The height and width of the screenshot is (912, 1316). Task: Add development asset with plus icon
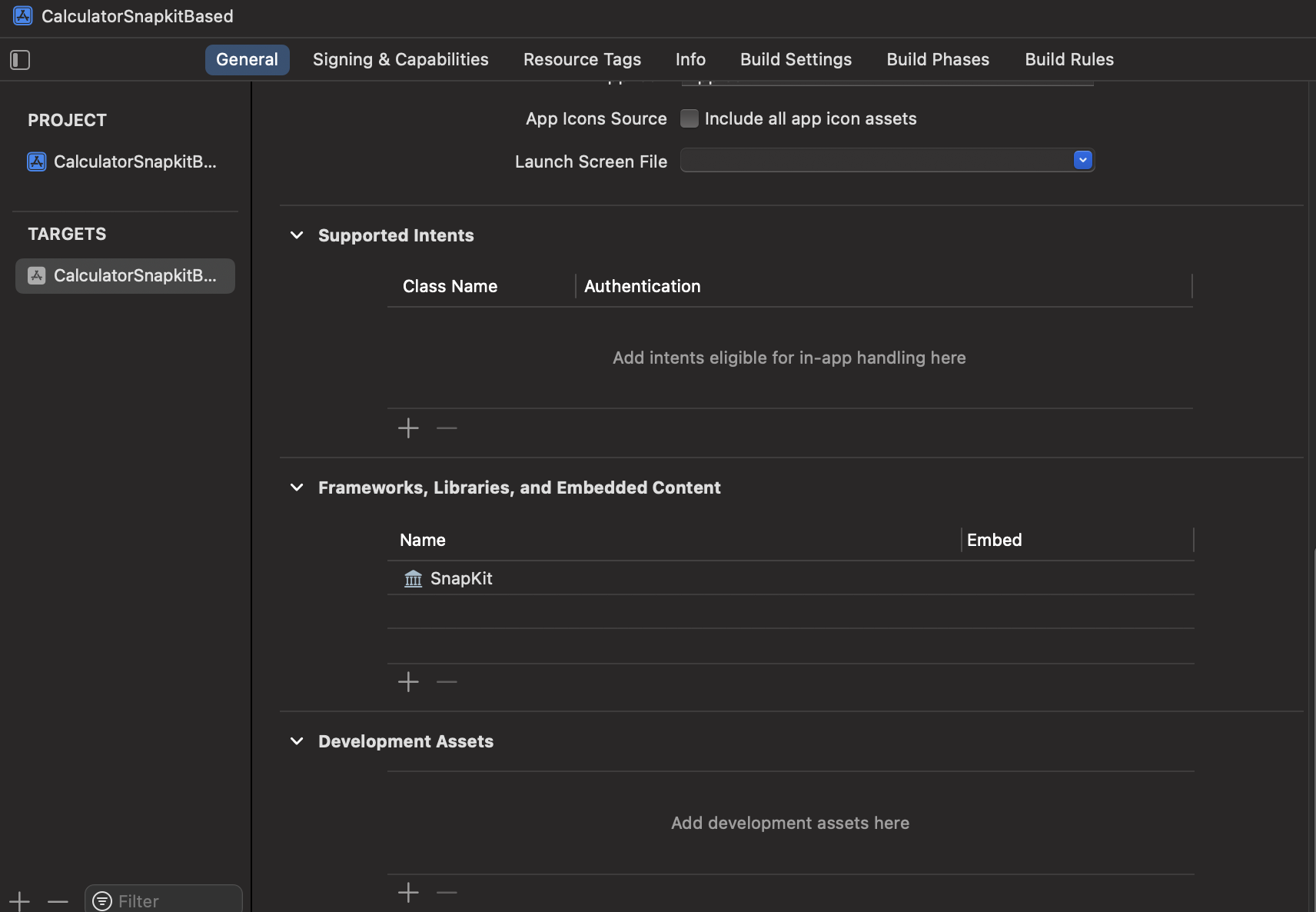pos(408,893)
